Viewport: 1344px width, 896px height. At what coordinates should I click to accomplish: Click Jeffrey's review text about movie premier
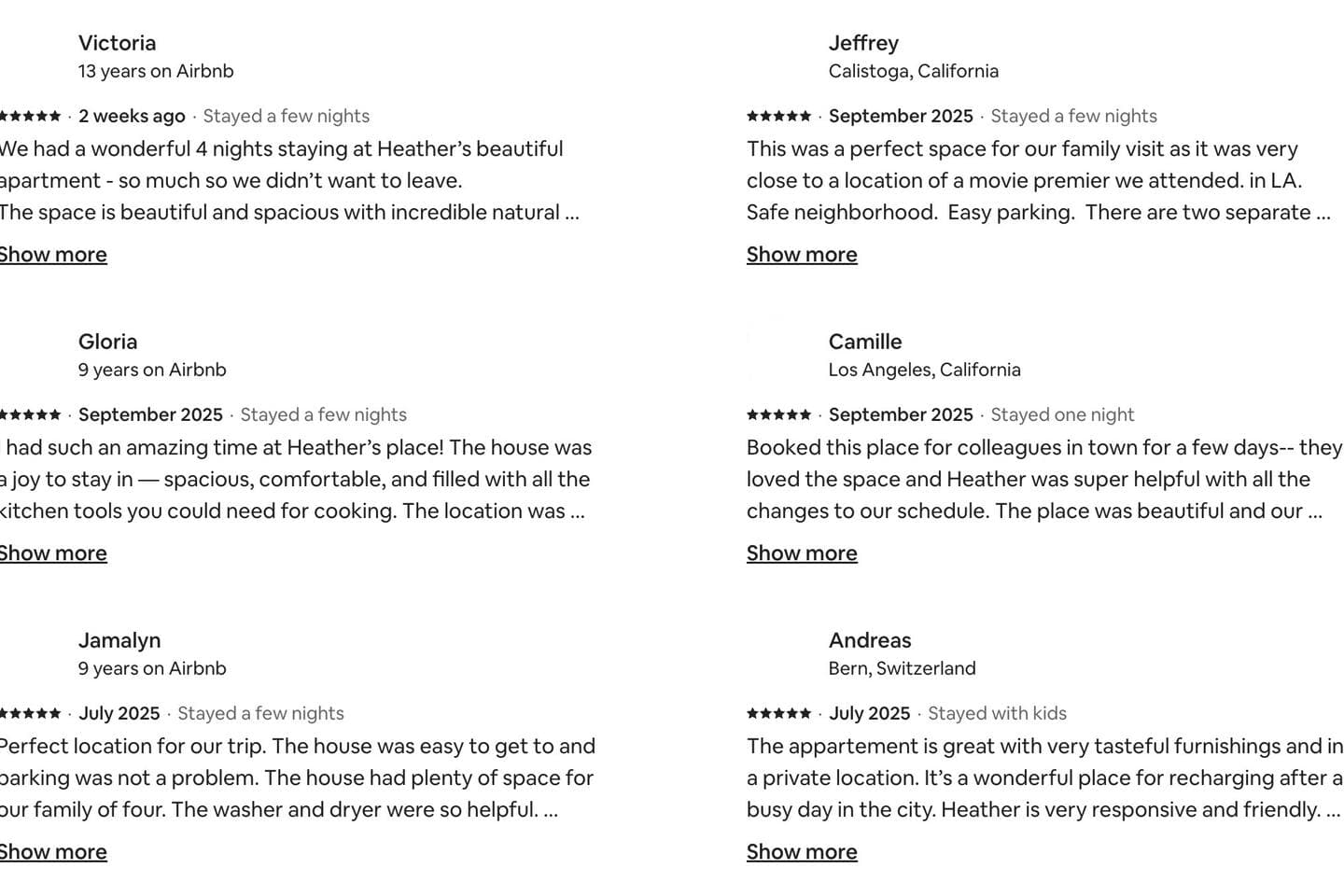pyautogui.click(x=1038, y=181)
